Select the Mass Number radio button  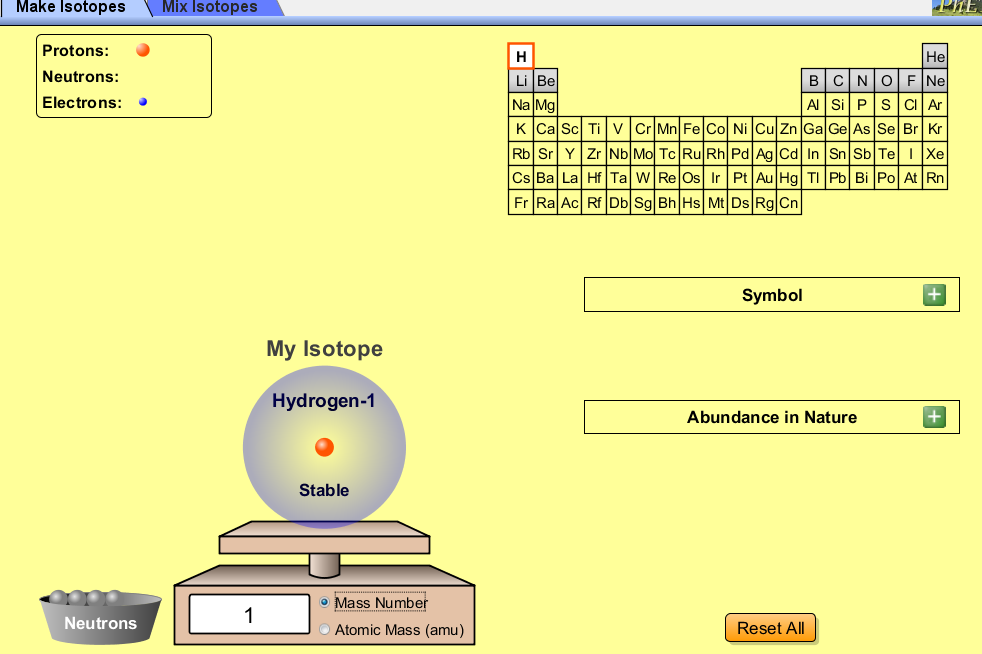point(324,603)
